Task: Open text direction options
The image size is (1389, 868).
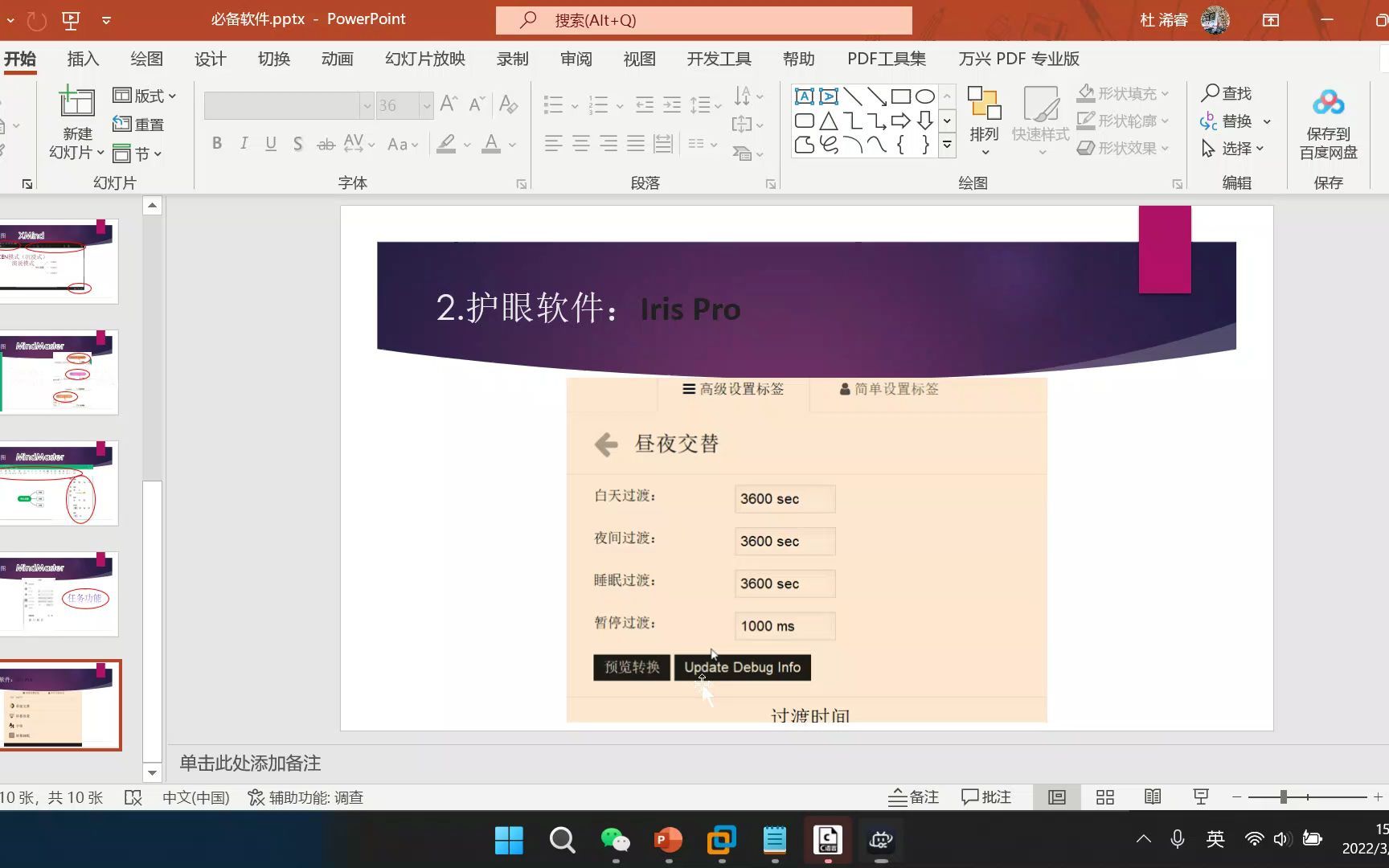Action: (748, 96)
